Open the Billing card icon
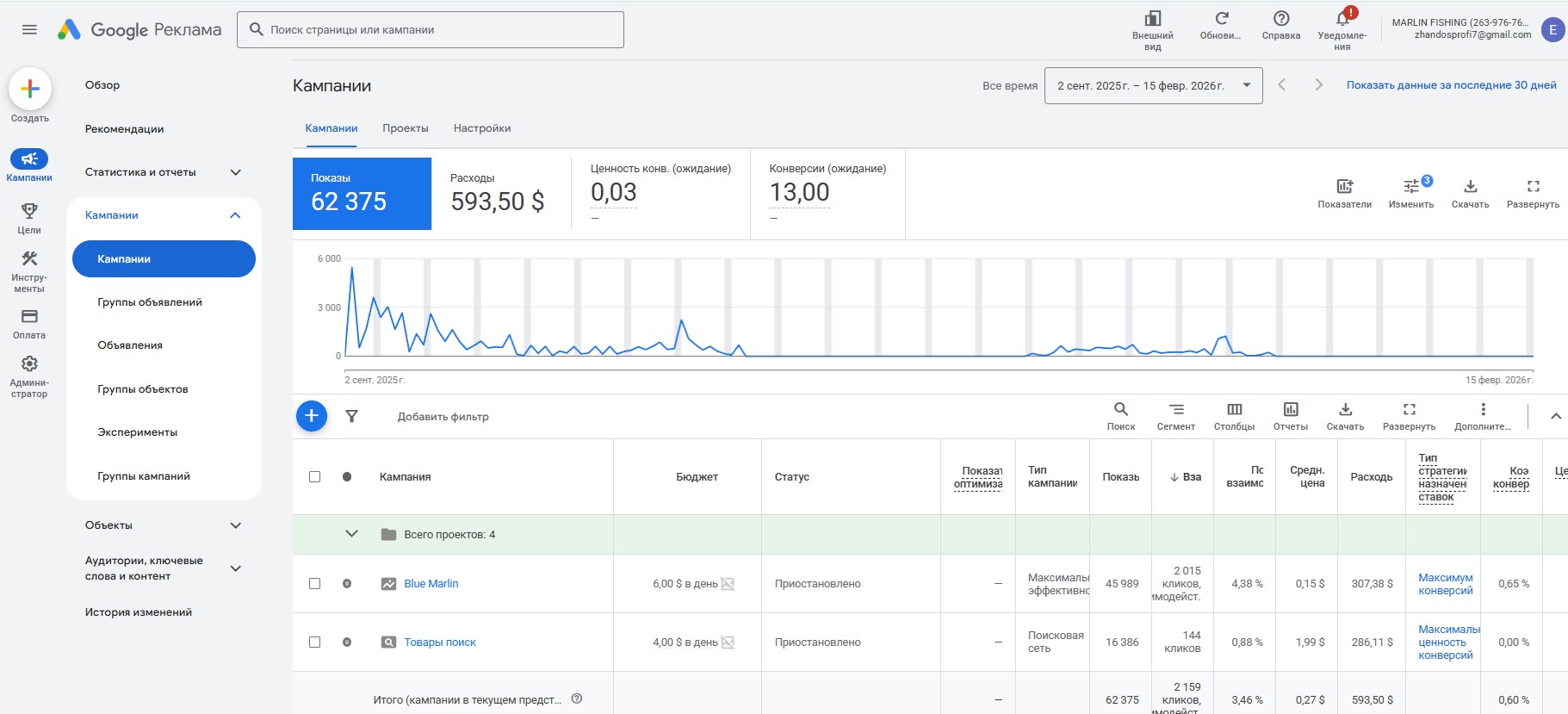The height and width of the screenshot is (714, 1568). tap(29, 317)
